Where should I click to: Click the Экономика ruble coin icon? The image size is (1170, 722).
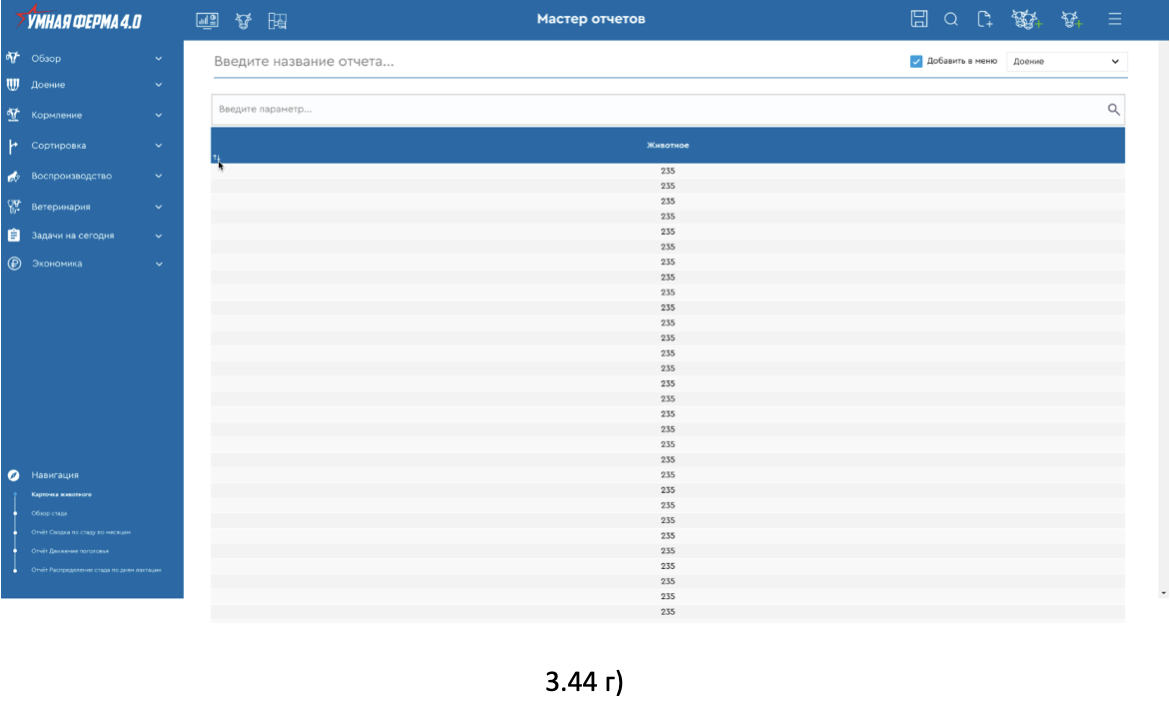tap(13, 263)
